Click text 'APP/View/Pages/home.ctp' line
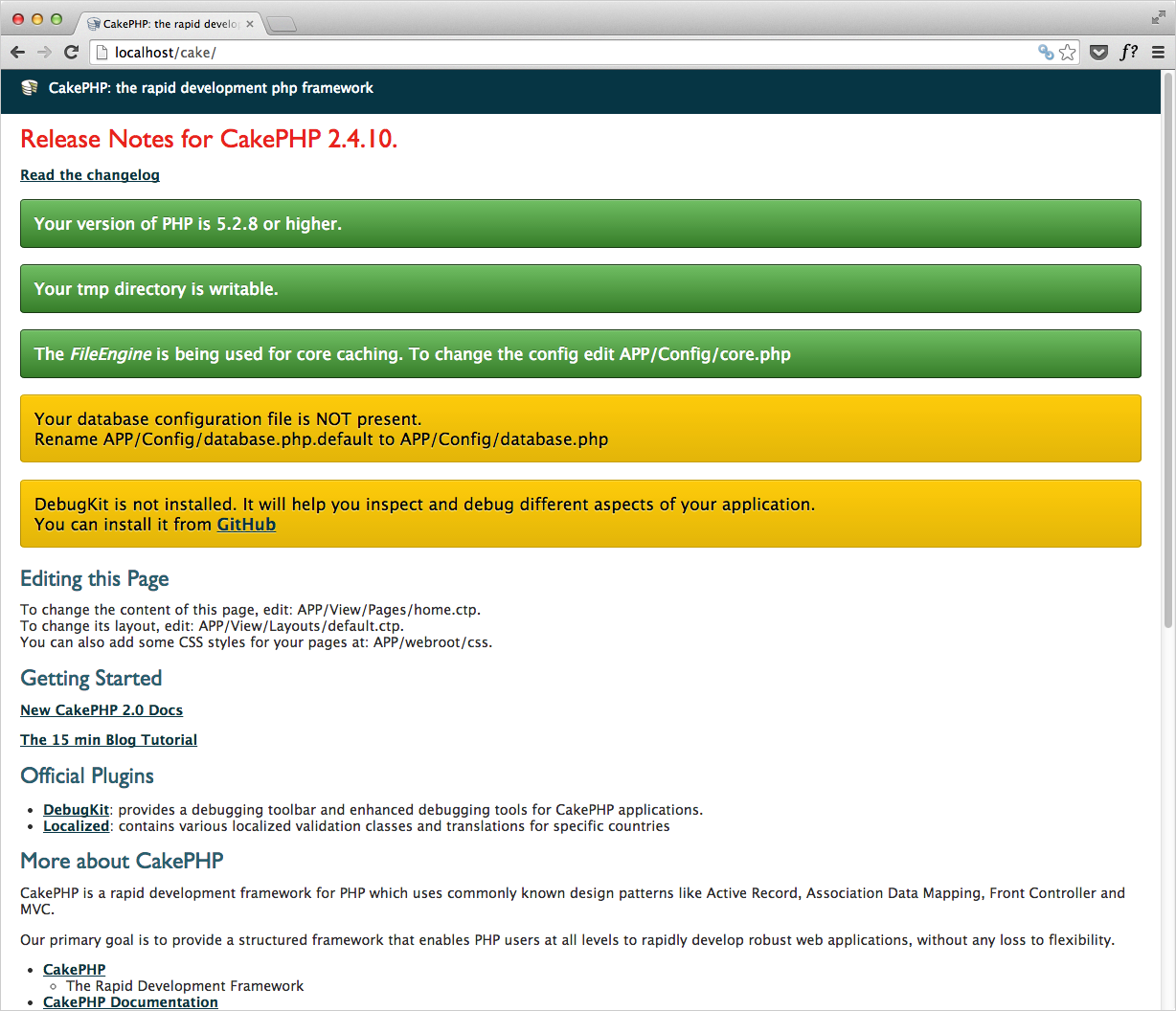Image resolution: width=1176 pixels, height=1011 pixels. pyautogui.click(x=250, y=610)
